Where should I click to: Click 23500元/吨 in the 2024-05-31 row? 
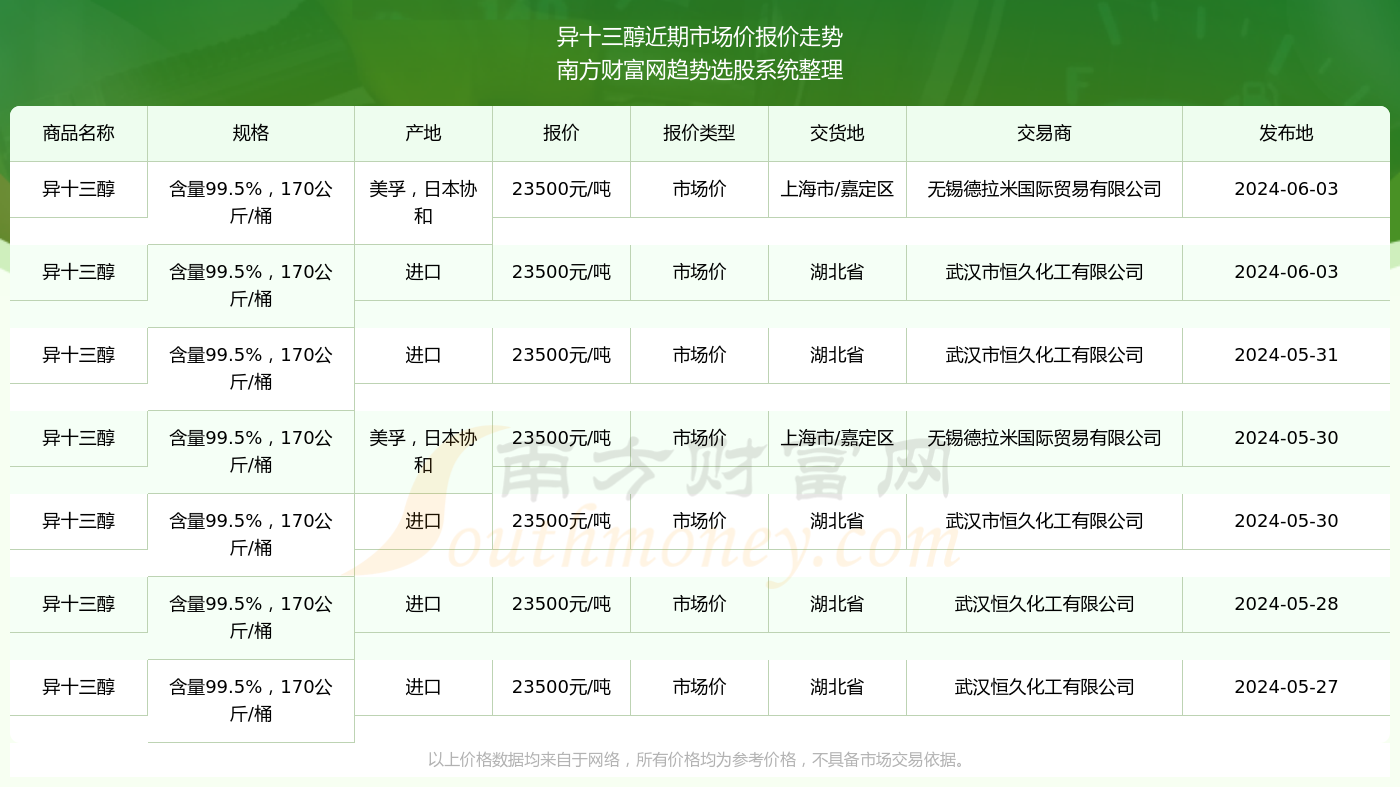coord(562,355)
